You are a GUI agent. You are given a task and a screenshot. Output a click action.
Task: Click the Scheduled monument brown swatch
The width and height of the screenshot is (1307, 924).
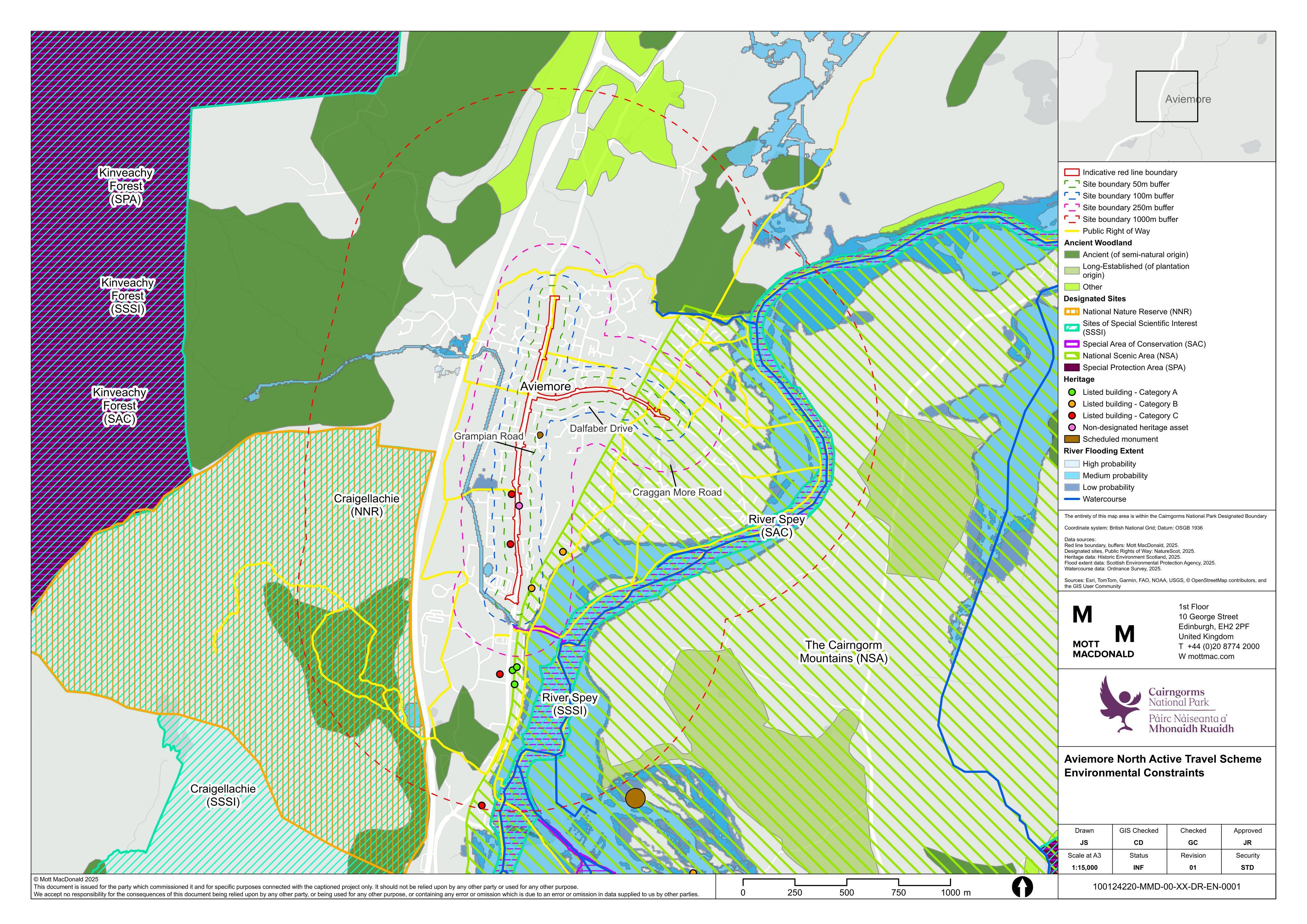point(1072,439)
